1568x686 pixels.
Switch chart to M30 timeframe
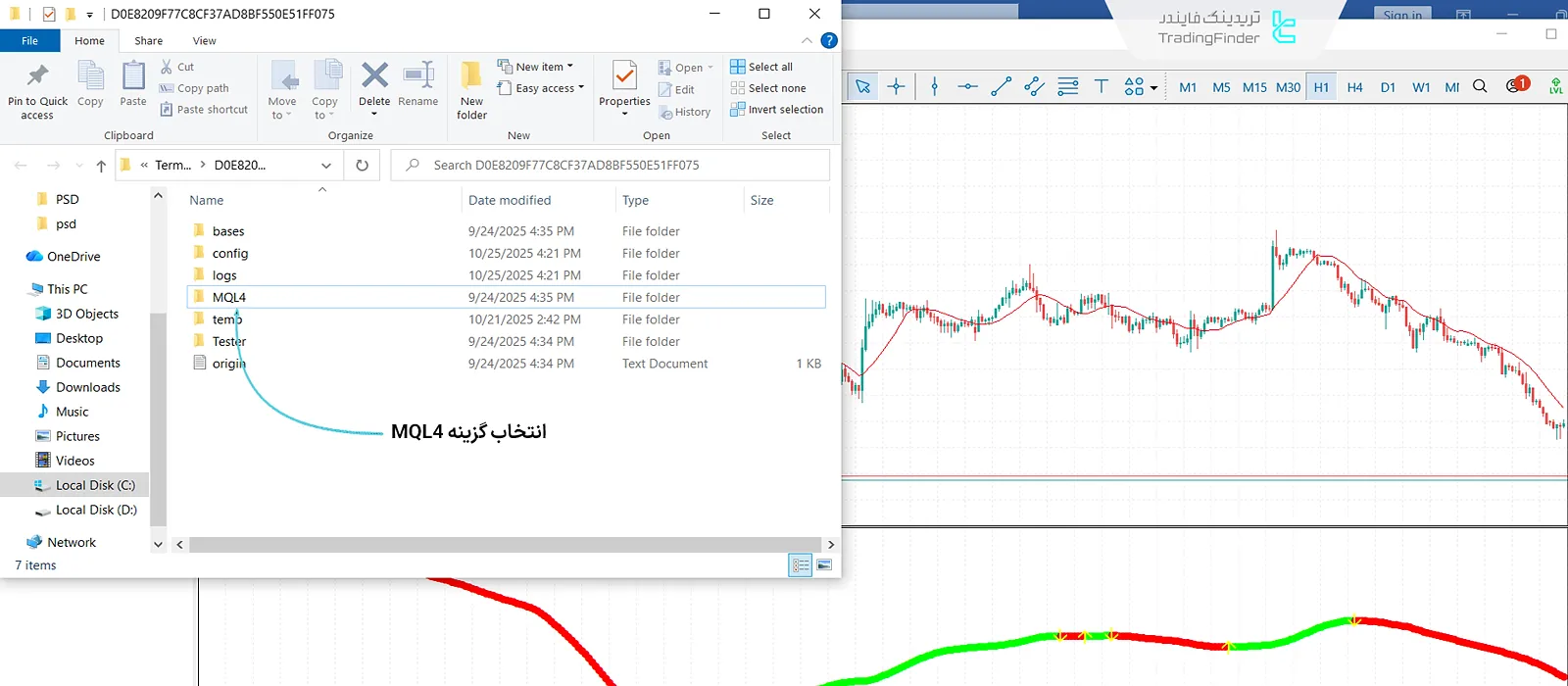[1288, 86]
